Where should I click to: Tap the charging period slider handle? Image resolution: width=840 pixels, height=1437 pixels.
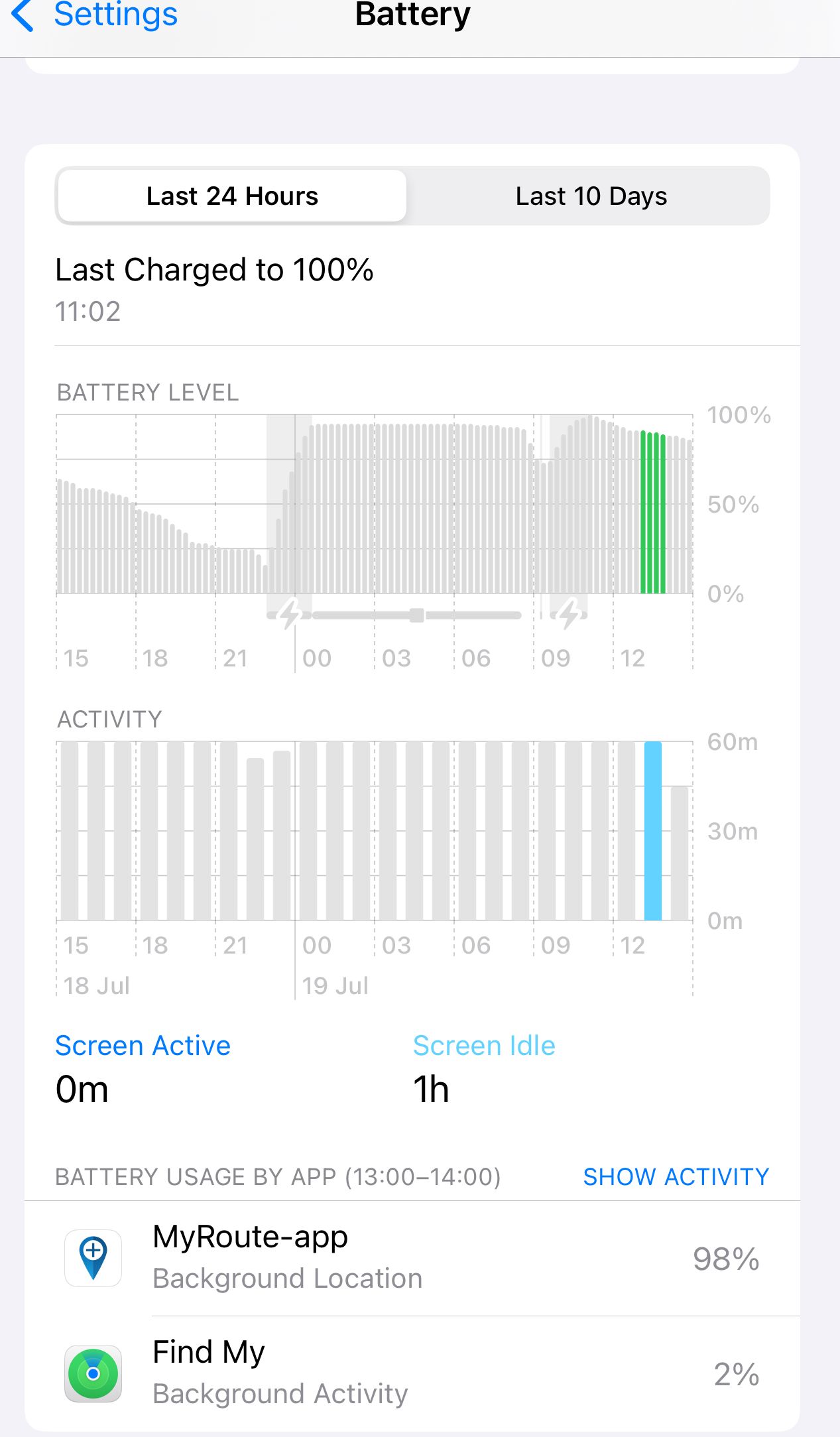coord(417,615)
